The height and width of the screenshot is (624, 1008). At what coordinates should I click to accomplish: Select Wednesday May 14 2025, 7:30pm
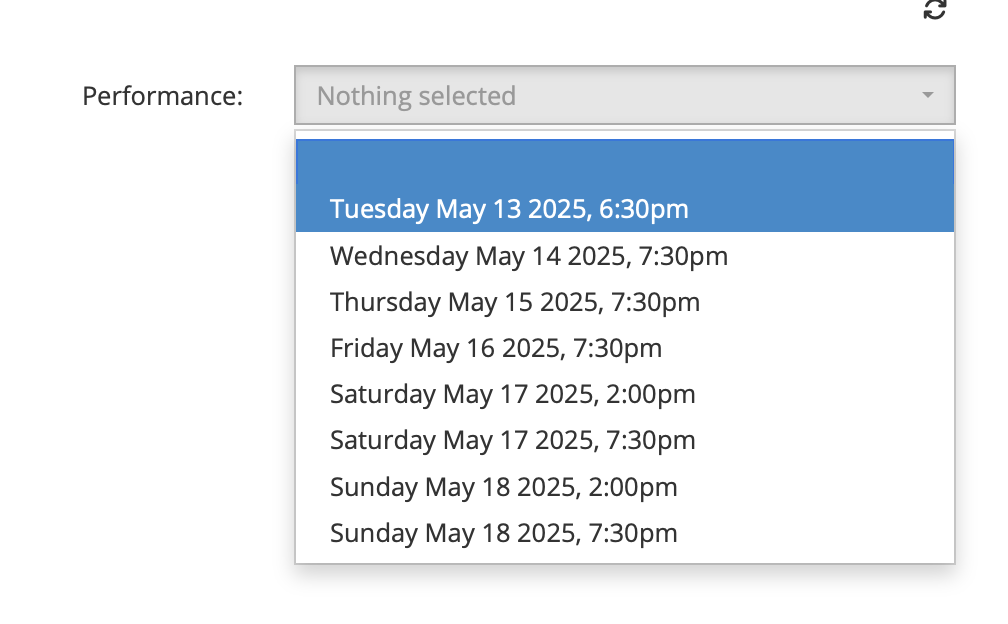pos(529,256)
